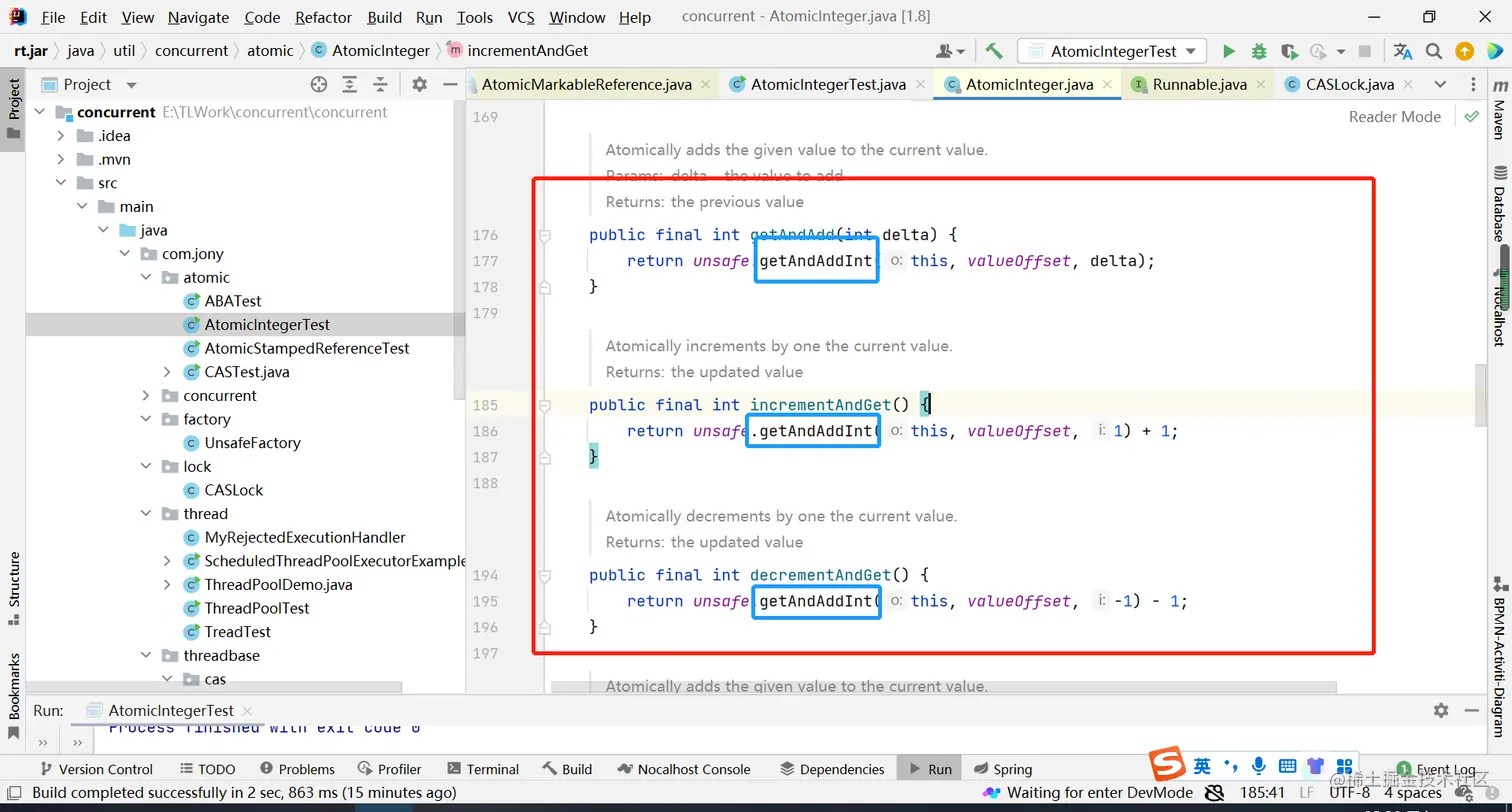Open the Structure tool window
The height and width of the screenshot is (812, 1512).
[x=14, y=589]
